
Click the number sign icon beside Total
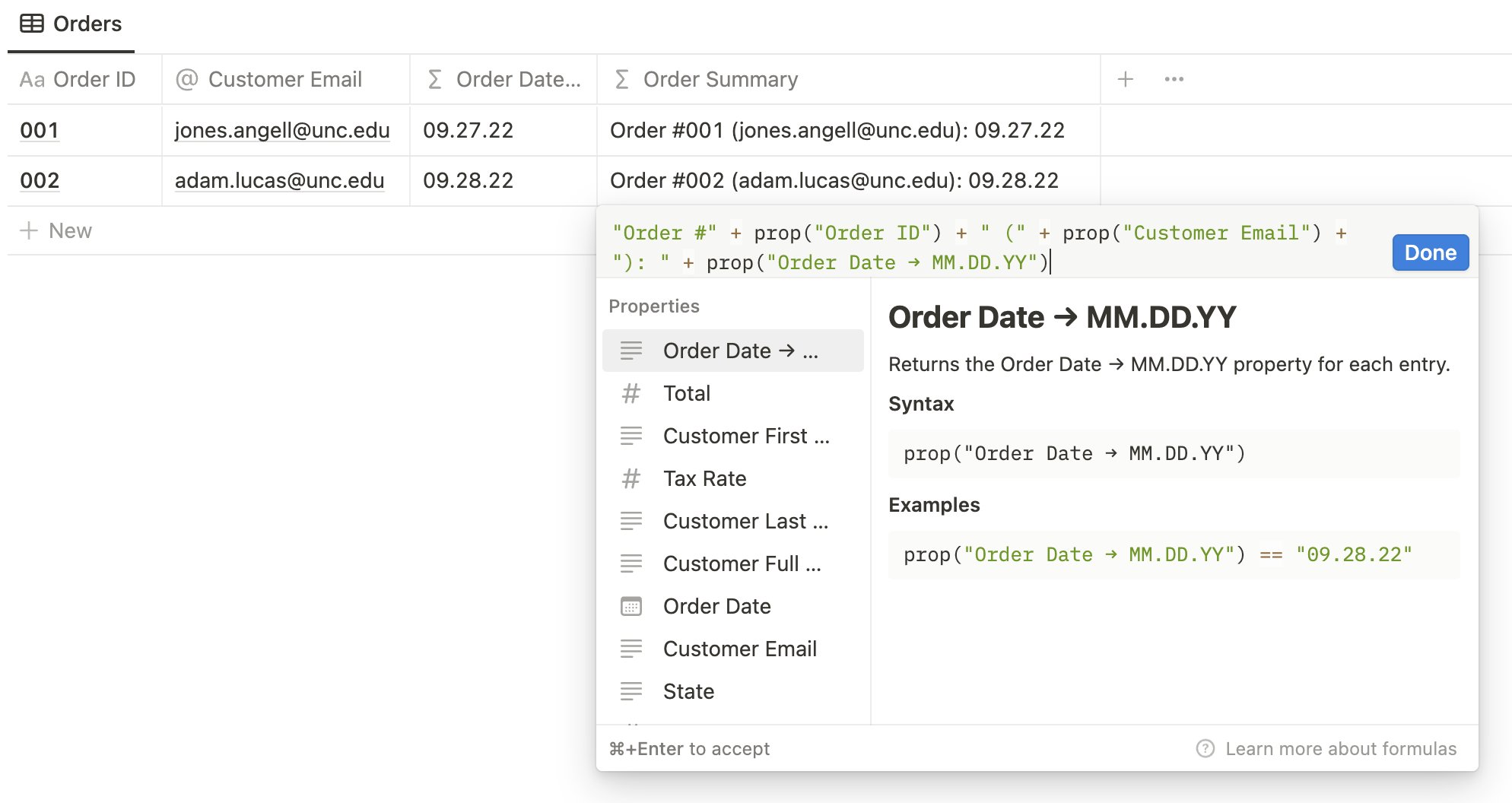631,393
